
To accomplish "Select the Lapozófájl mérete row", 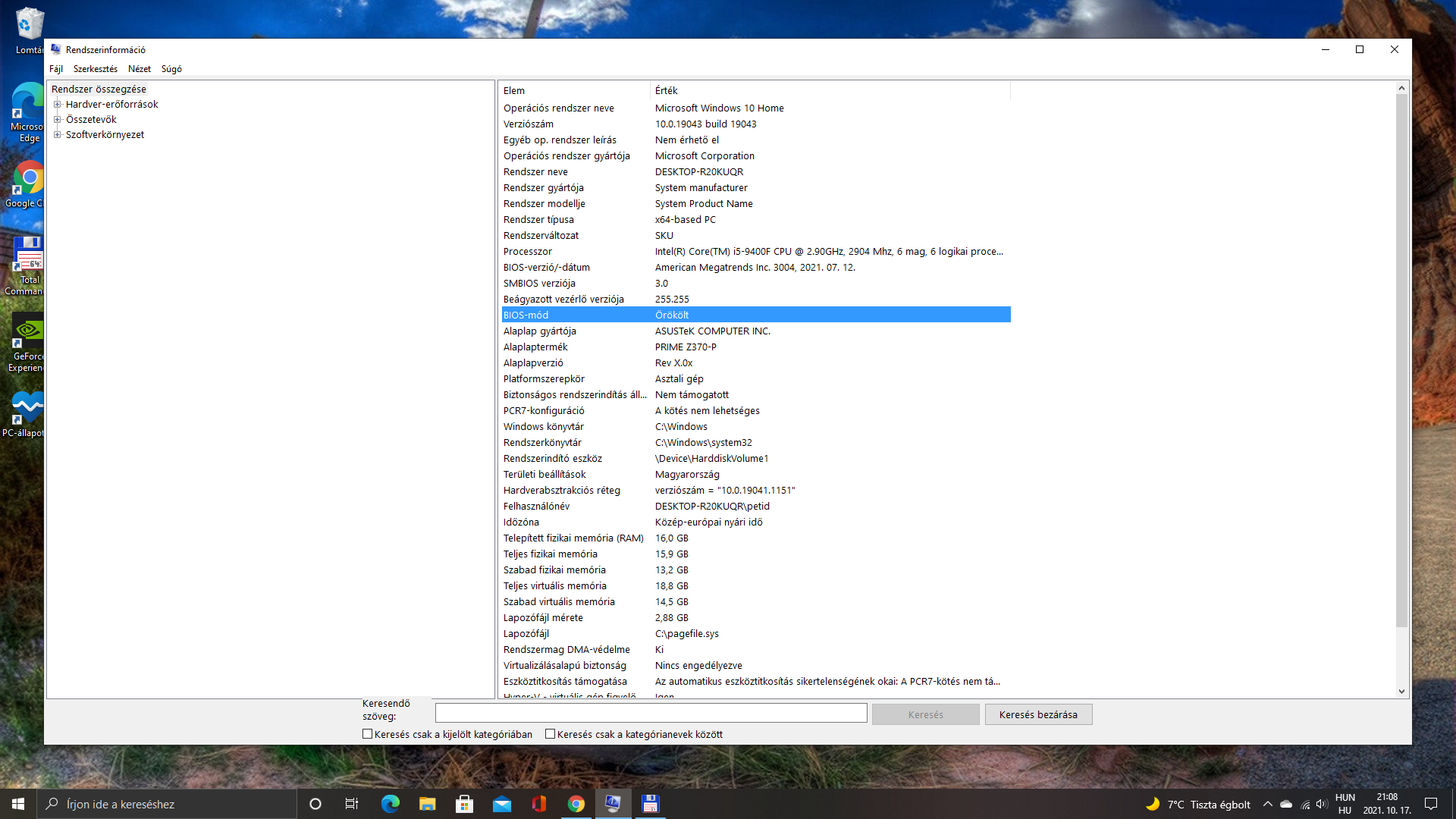I will tap(755, 618).
